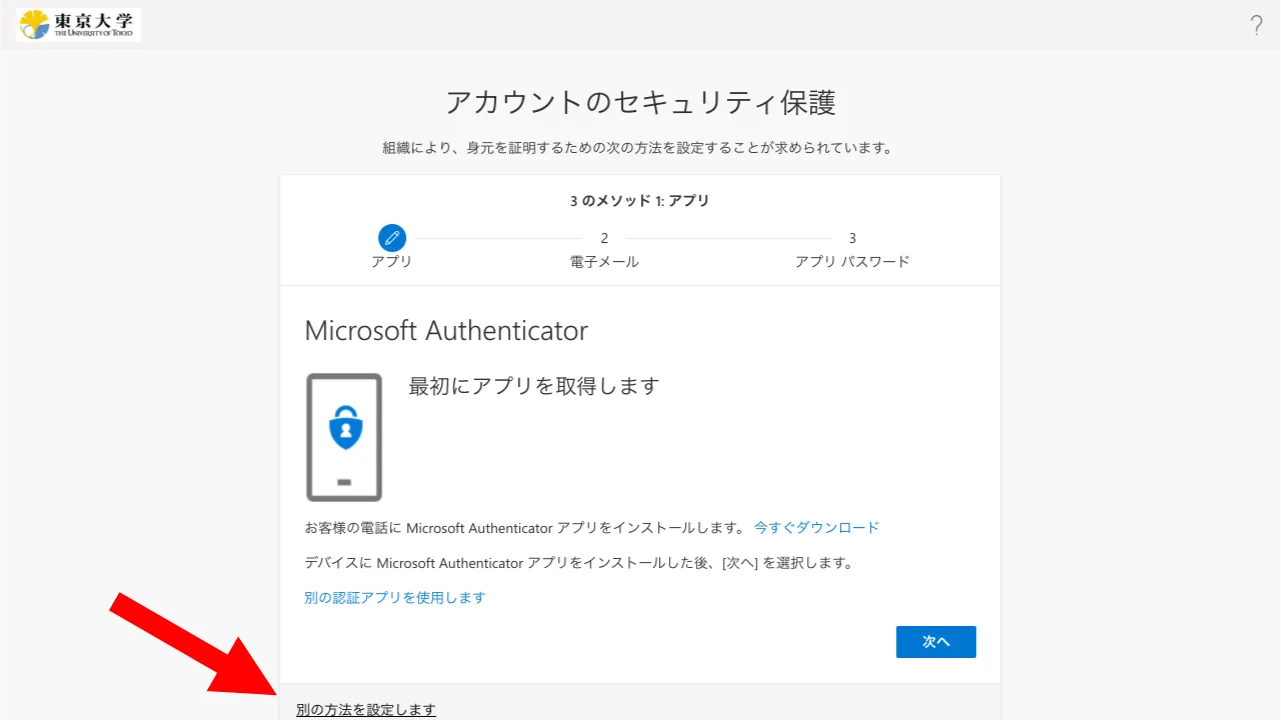
Task: Click the Microsoft Authenticator section title
Action: click(446, 331)
